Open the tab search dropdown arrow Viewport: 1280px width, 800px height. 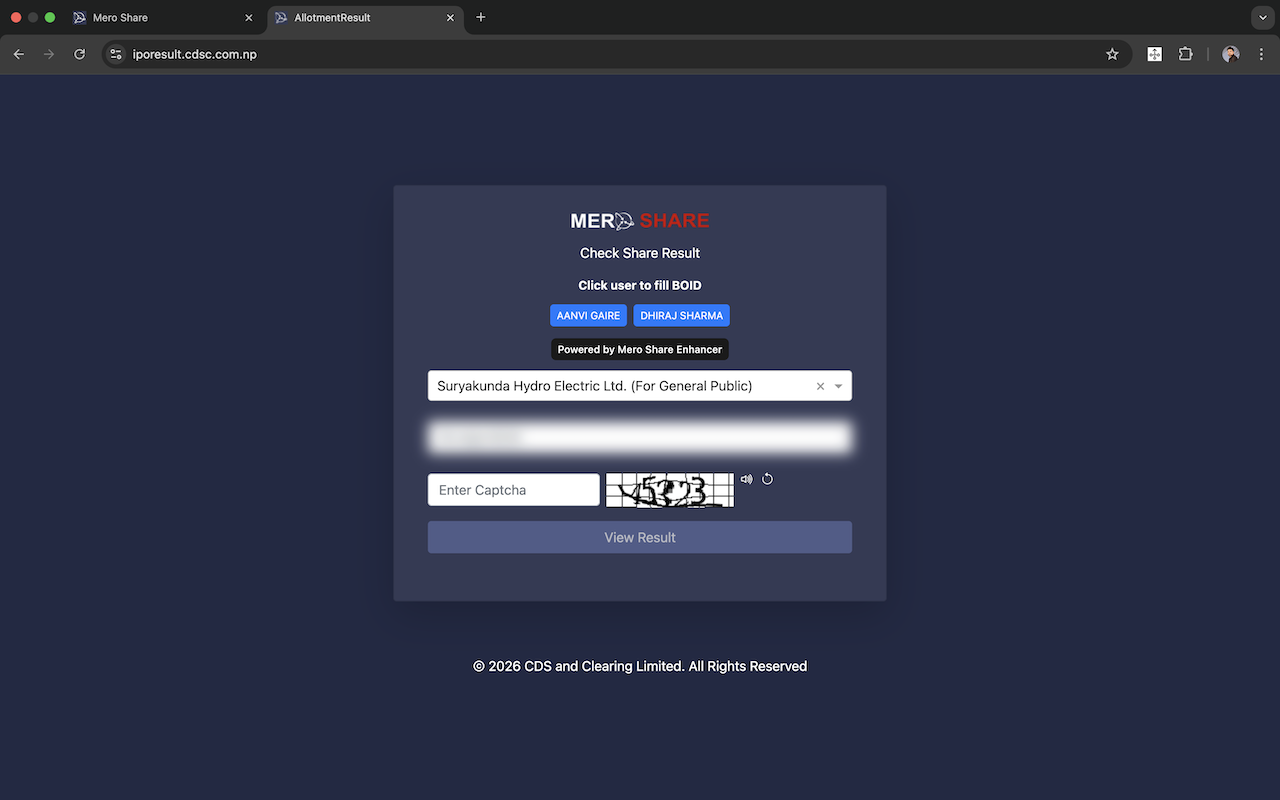(1261, 17)
